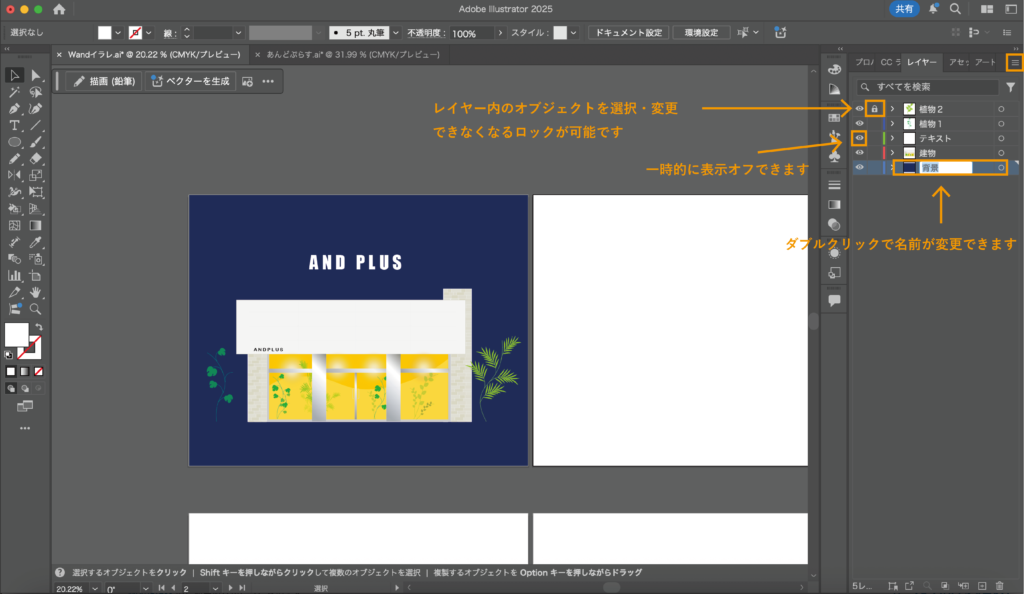Viewport: 1024px width, 594px height.
Task: Hide the テキスト layer with its eye icon
Action: pos(859,137)
